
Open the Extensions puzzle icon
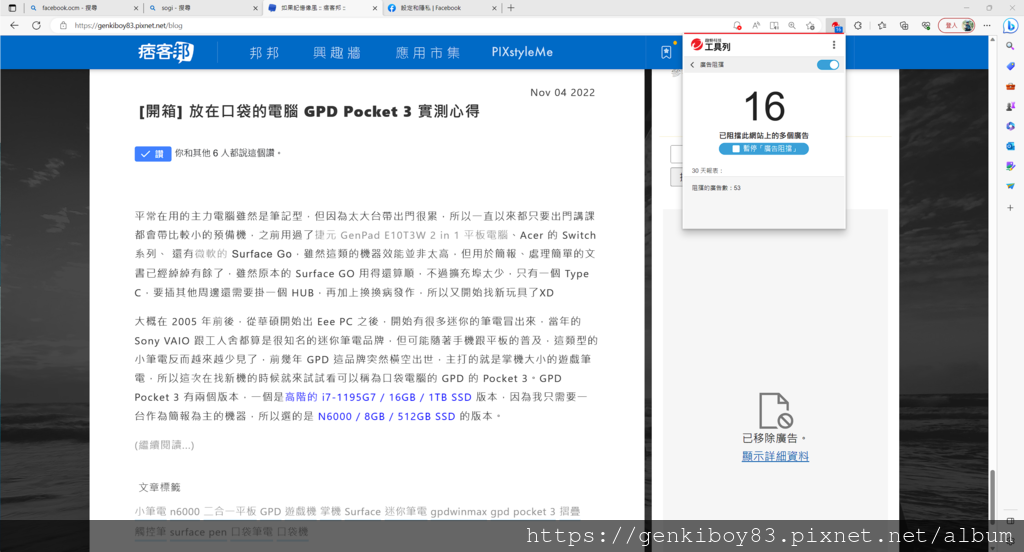[x=858, y=25]
